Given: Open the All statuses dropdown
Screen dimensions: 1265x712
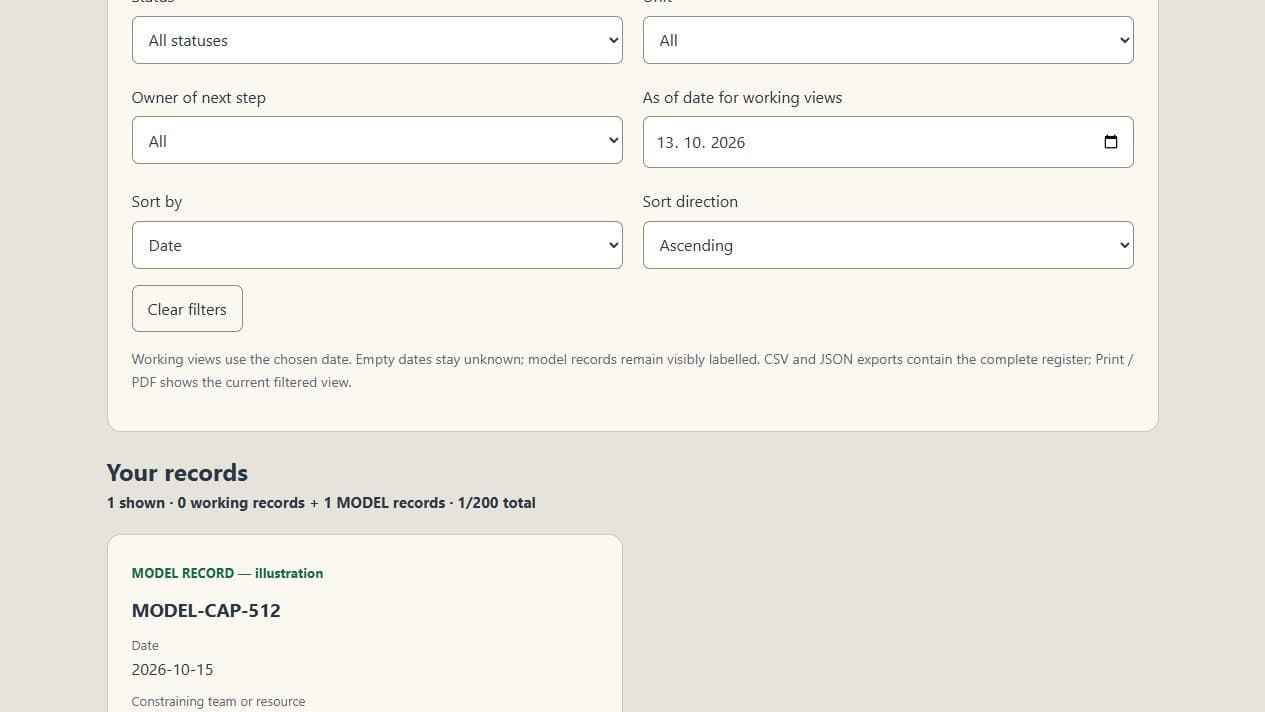Looking at the screenshot, I should pos(377,40).
